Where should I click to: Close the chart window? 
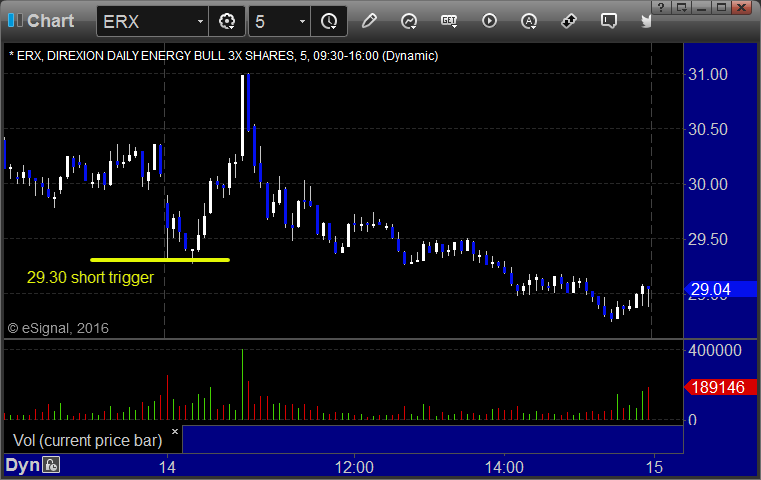742,7
